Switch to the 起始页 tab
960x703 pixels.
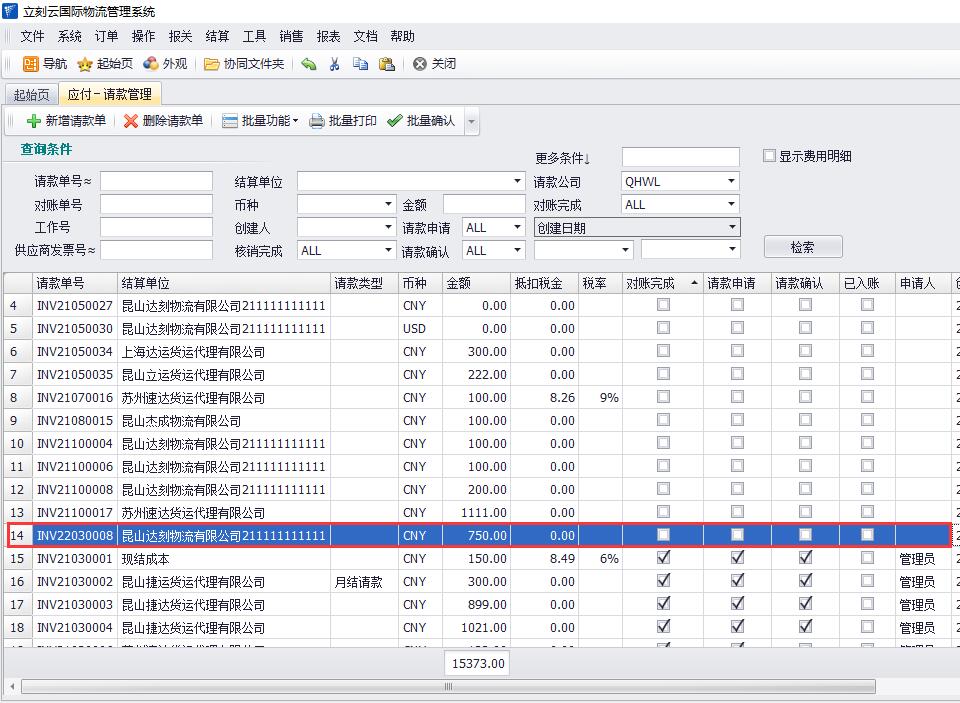click(x=30, y=95)
